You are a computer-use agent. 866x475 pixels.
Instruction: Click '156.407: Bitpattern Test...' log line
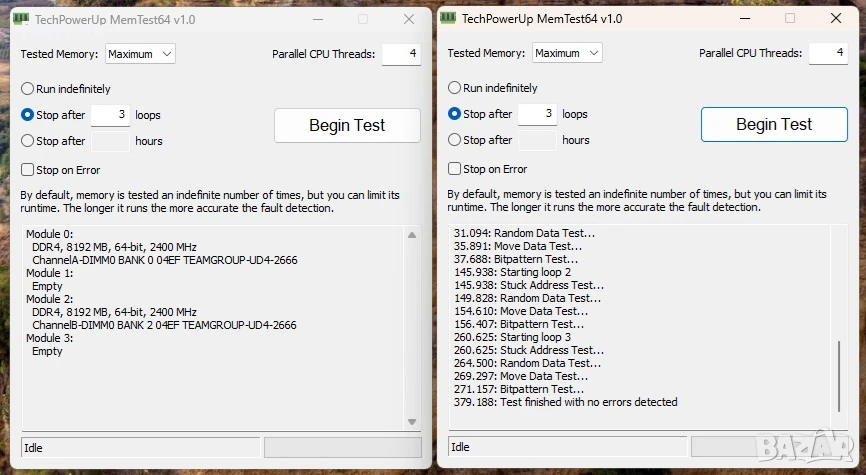coord(519,324)
